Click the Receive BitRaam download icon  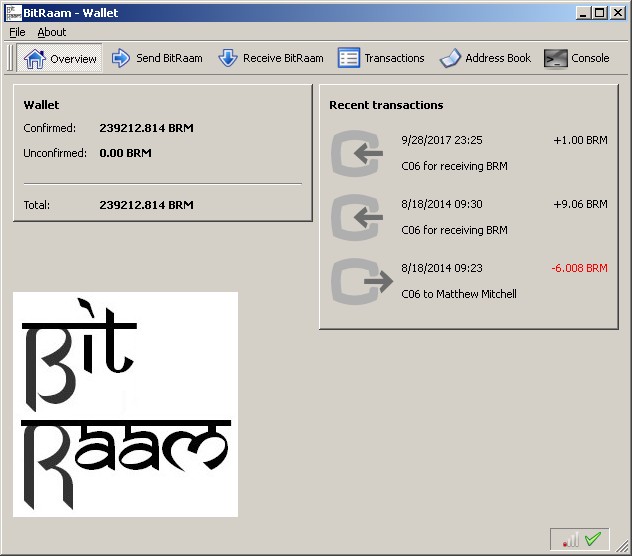[228, 58]
